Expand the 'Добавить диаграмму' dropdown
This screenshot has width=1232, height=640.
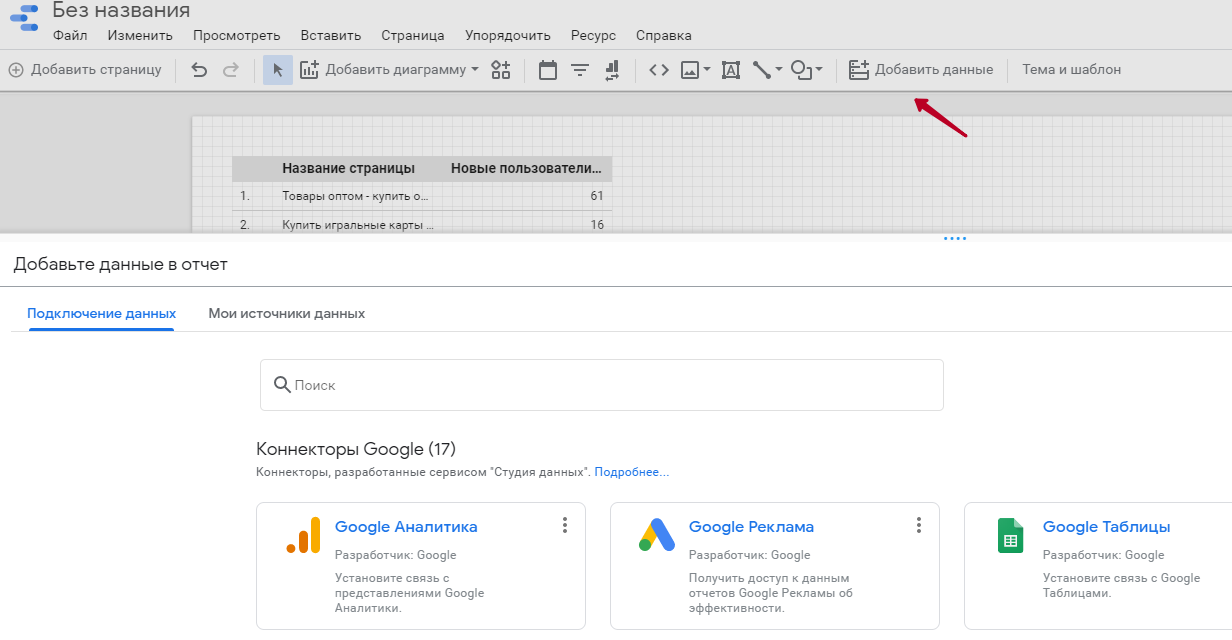475,70
